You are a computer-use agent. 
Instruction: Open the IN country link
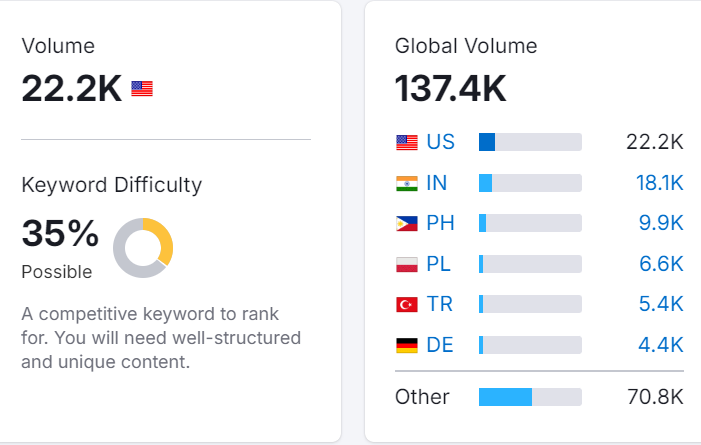[x=437, y=183]
